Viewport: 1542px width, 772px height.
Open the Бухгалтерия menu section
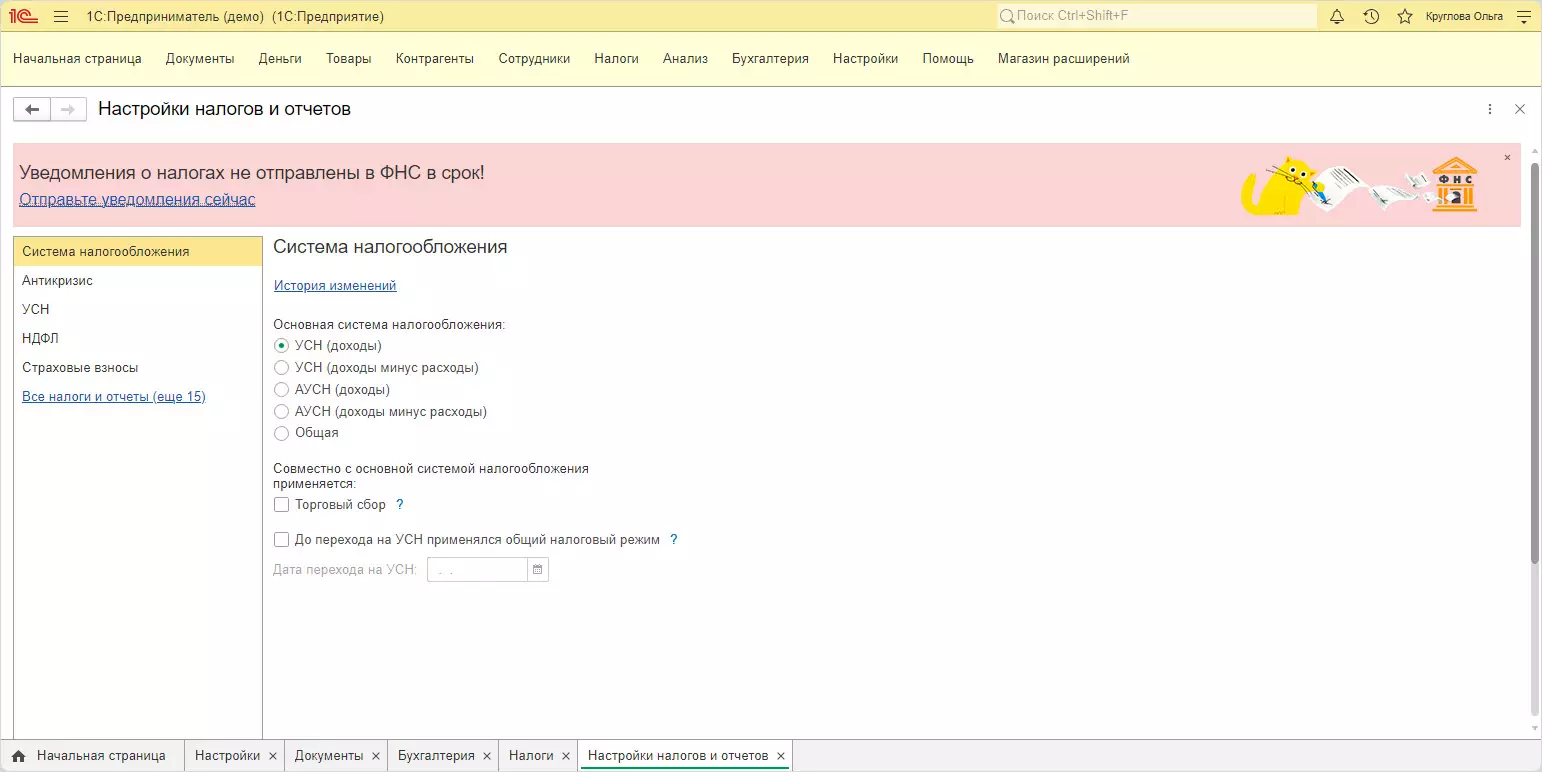tap(770, 59)
